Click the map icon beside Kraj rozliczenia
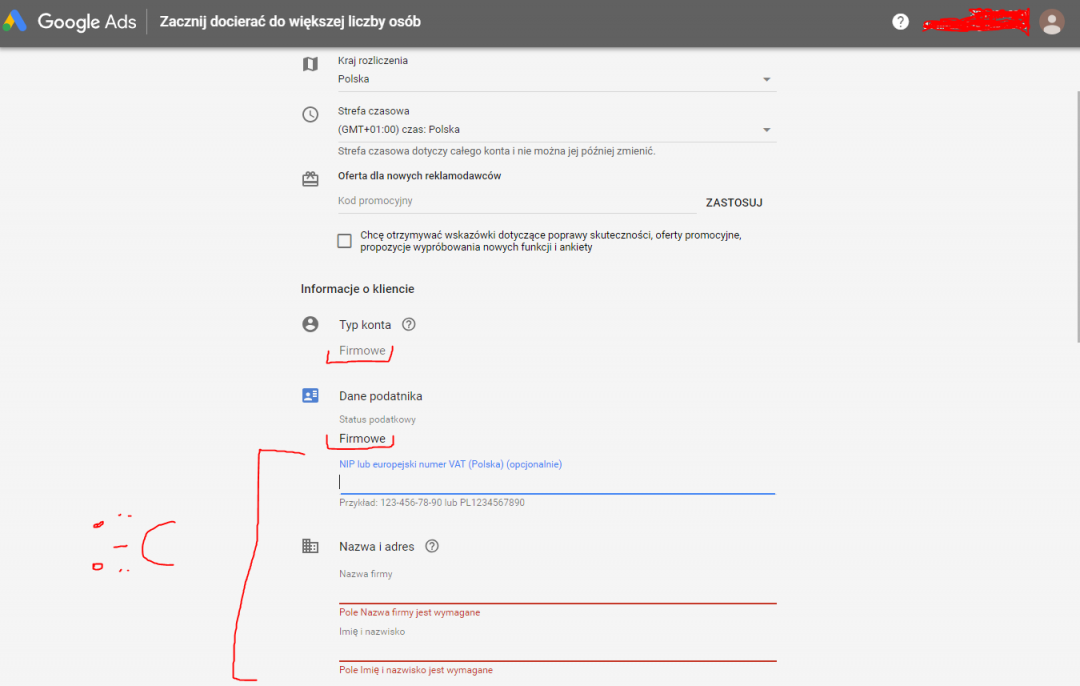This screenshot has height=686, width=1080. pyautogui.click(x=310, y=64)
